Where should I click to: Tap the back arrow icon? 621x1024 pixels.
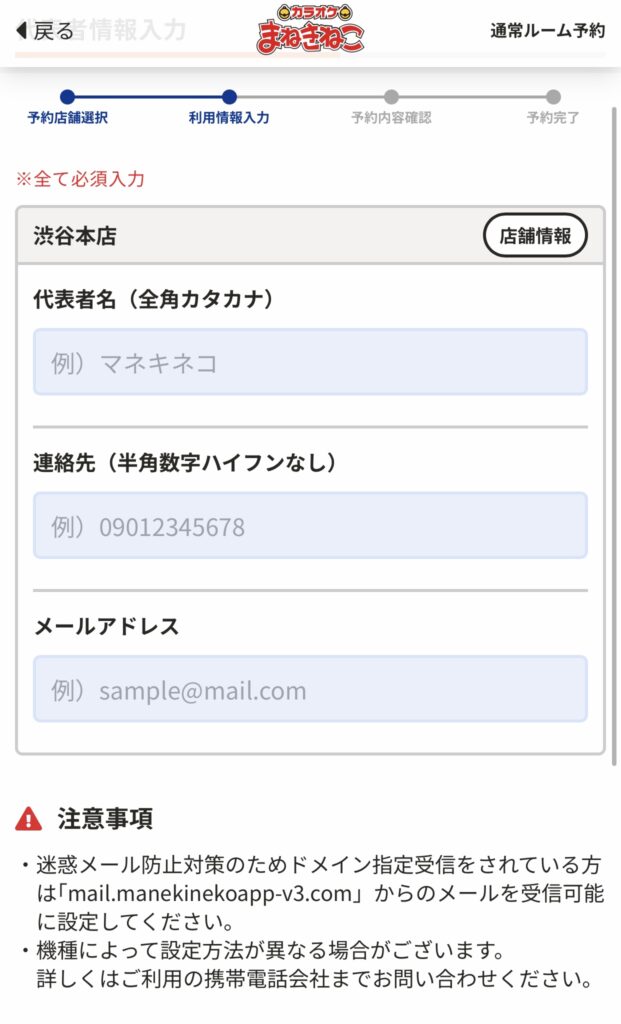click(x=21, y=31)
